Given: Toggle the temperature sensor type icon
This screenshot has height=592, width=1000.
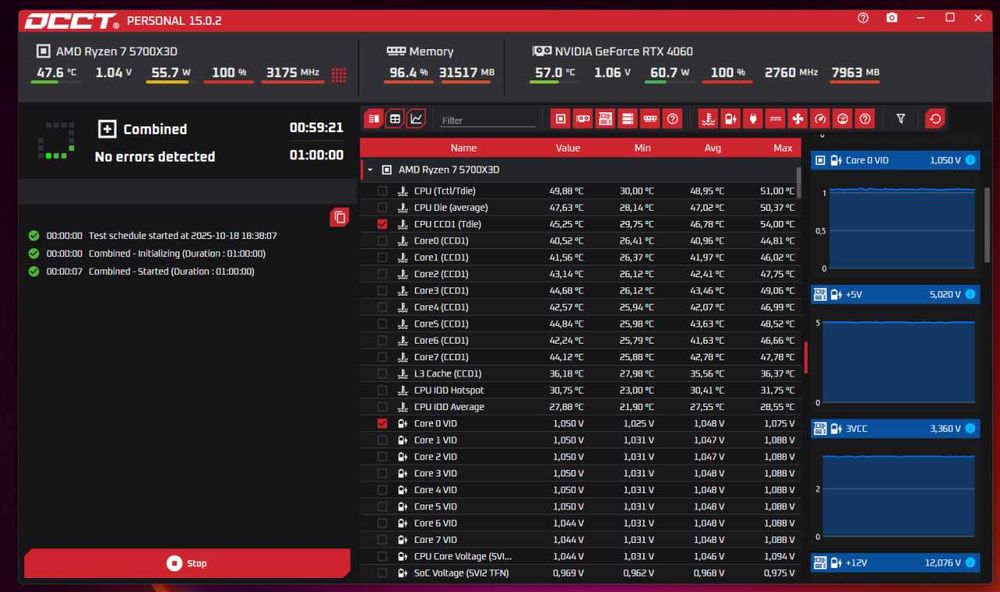Looking at the screenshot, I should (708, 119).
